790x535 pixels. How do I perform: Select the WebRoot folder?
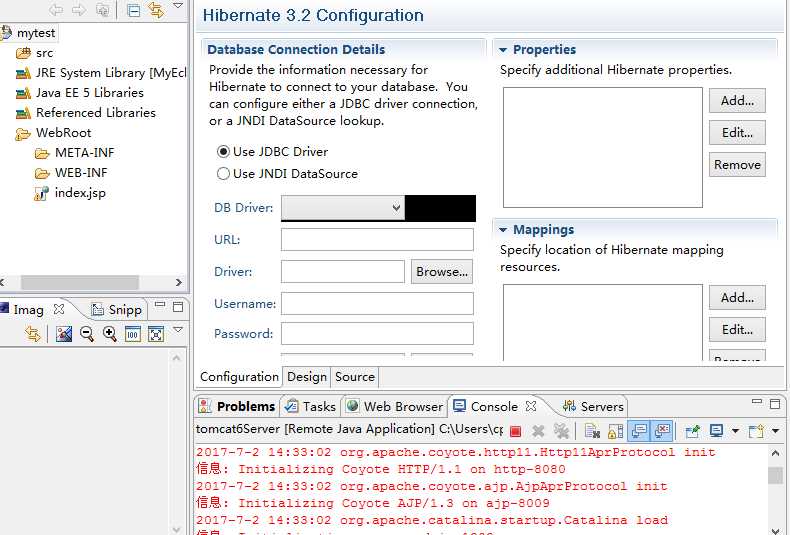(63, 133)
